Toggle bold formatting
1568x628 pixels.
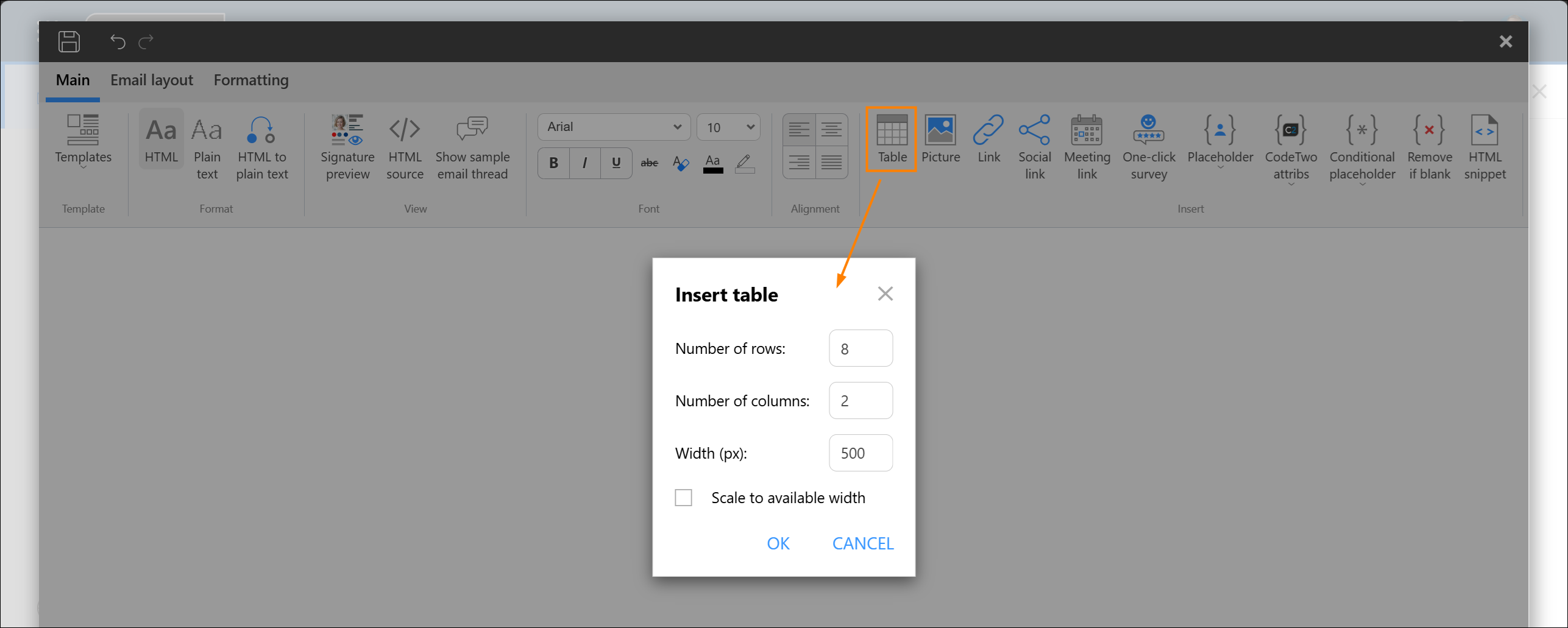coord(553,163)
